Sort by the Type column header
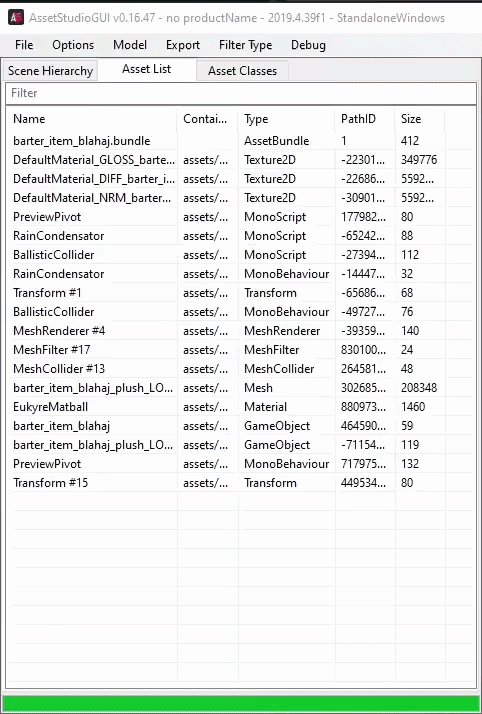Image resolution: width=482 pixels, height=714 pixels. [x=286, y=119]
